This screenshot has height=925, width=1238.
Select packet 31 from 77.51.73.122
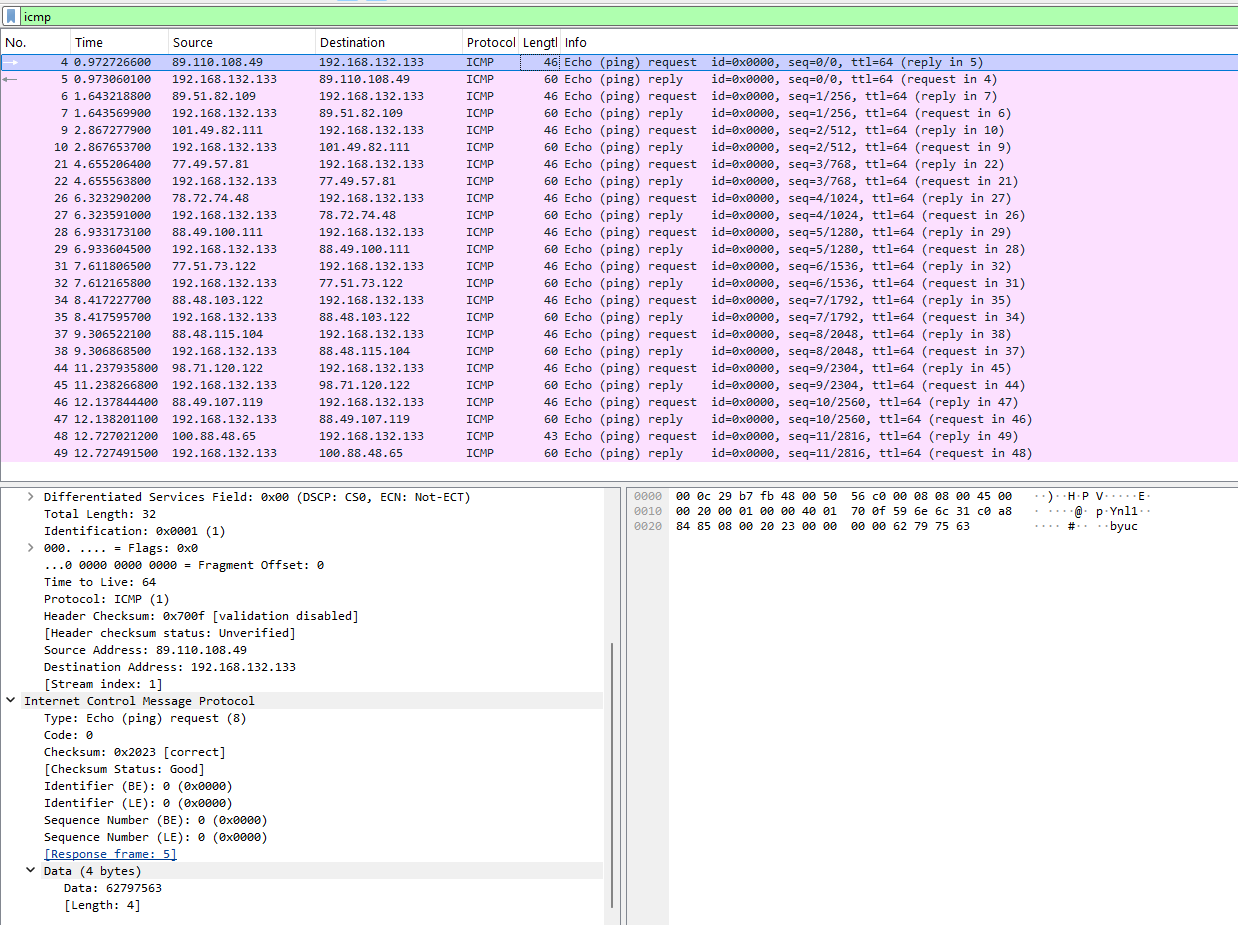coord(619,266)
